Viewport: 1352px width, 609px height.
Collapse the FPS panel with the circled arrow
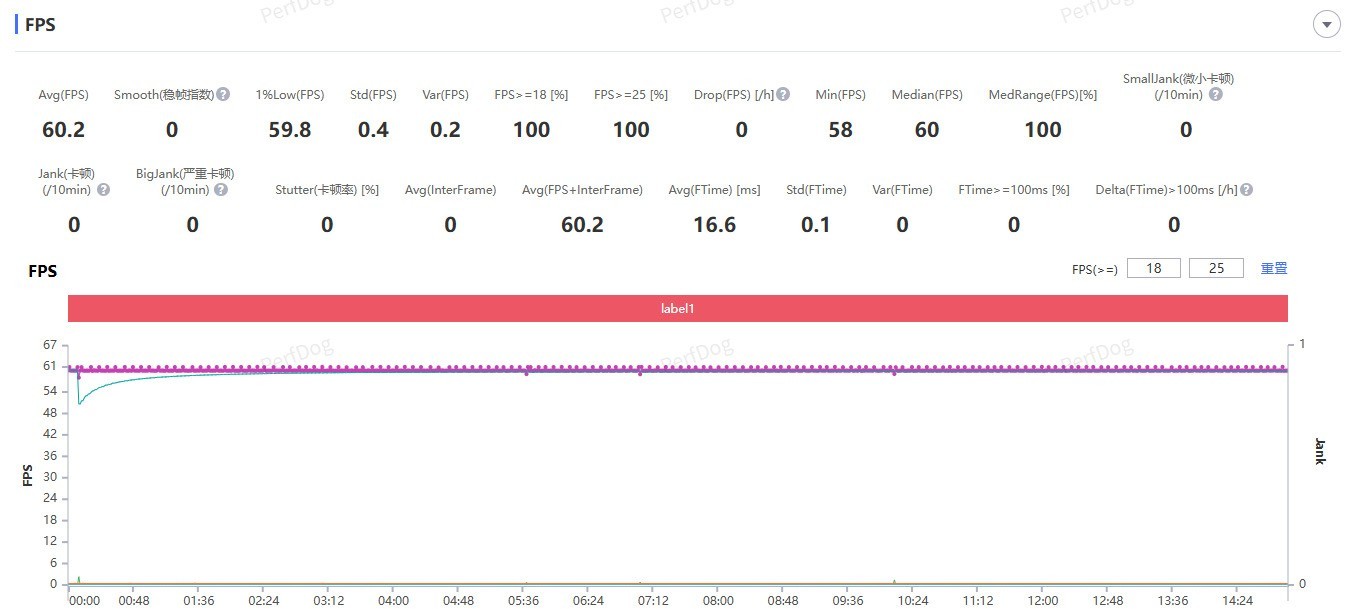pyautogui.click(x=1326, y=25)
